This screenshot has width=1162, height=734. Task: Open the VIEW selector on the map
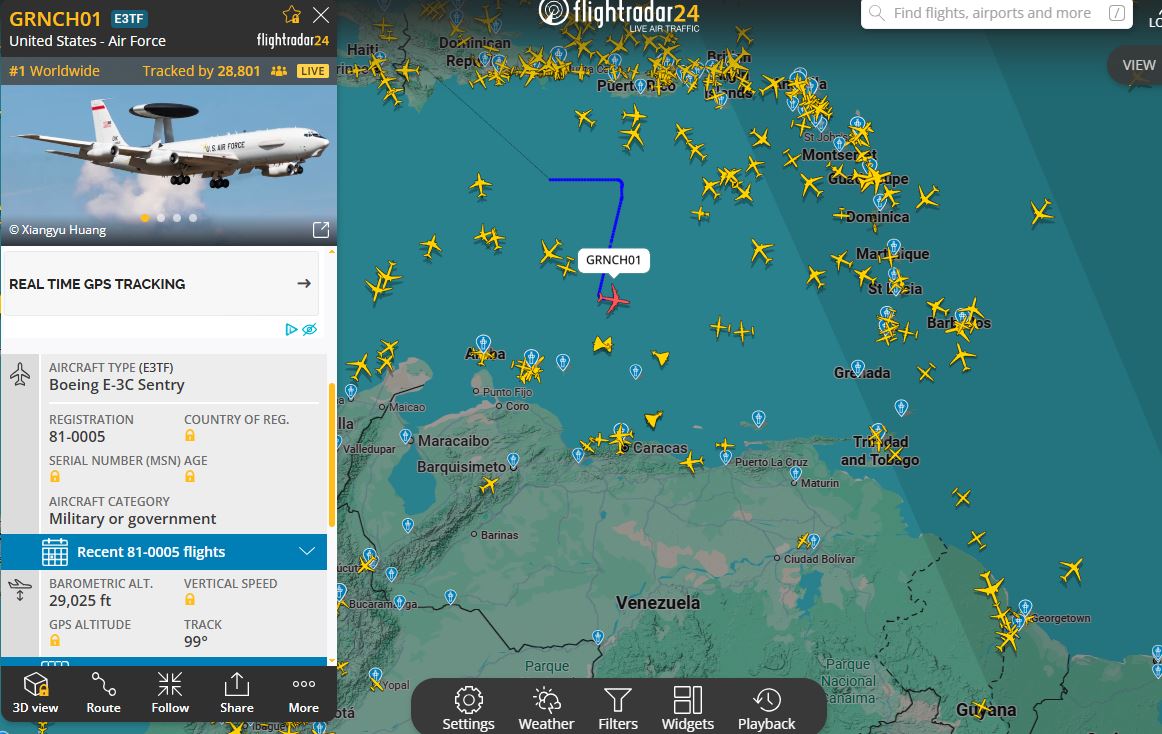(x=1137, y=65)
